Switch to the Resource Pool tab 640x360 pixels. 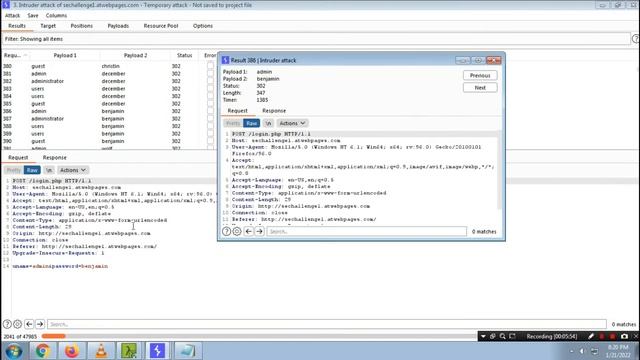click(x=161, y=26)
